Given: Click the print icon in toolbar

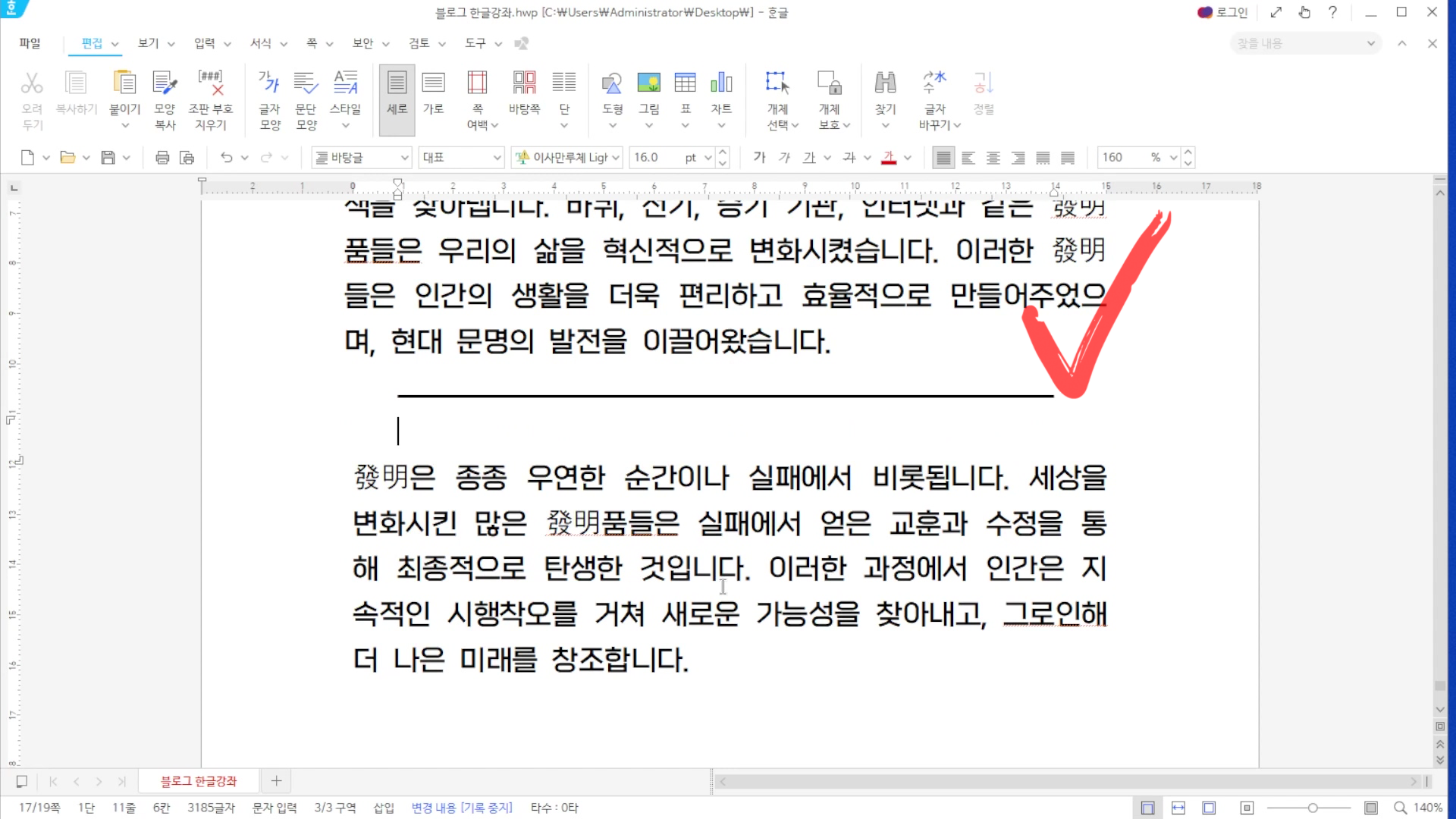Looking at the screenshot, I should pos(162,158).
